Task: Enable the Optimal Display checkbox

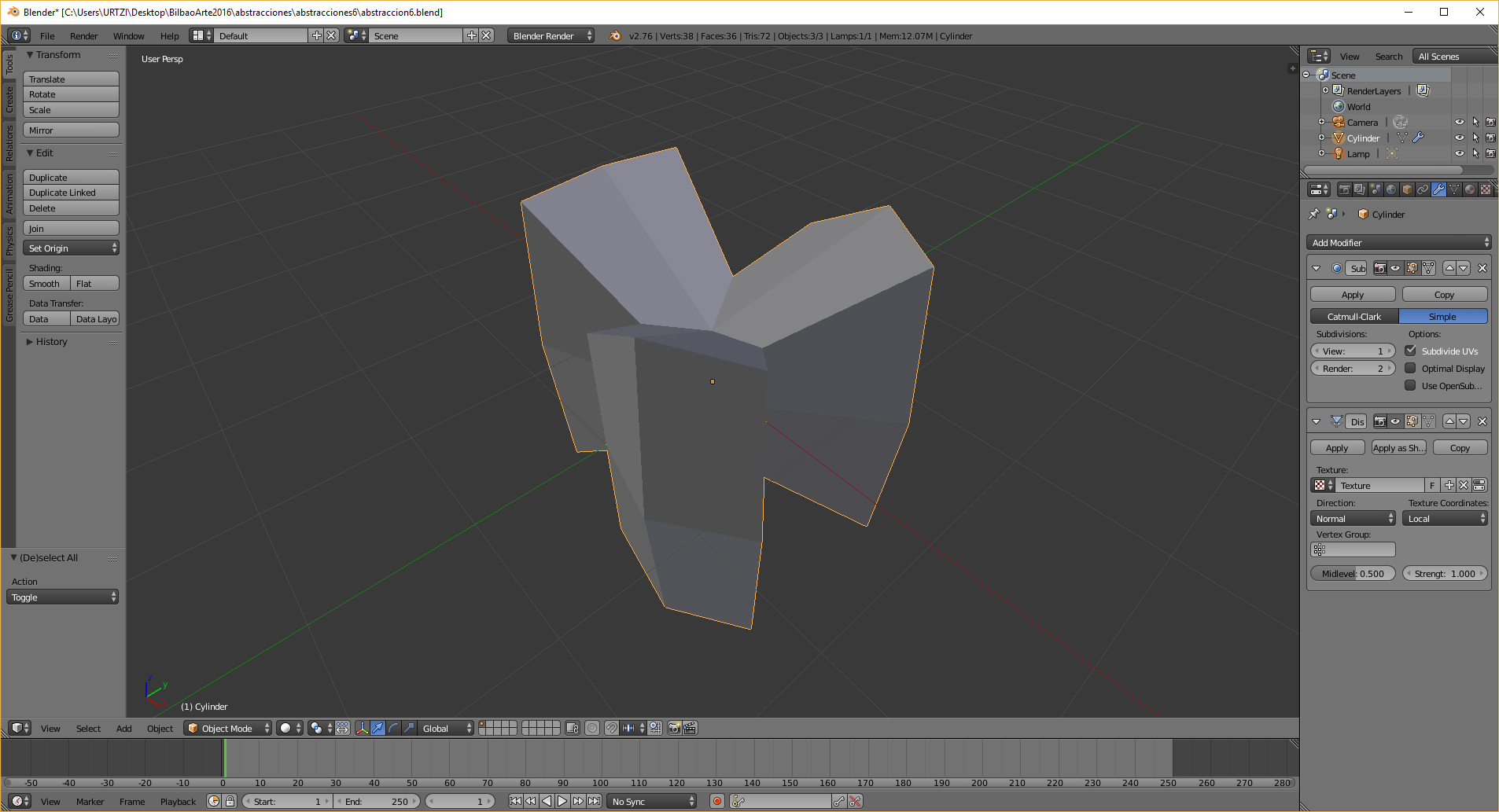Action: pos(1411,369)
